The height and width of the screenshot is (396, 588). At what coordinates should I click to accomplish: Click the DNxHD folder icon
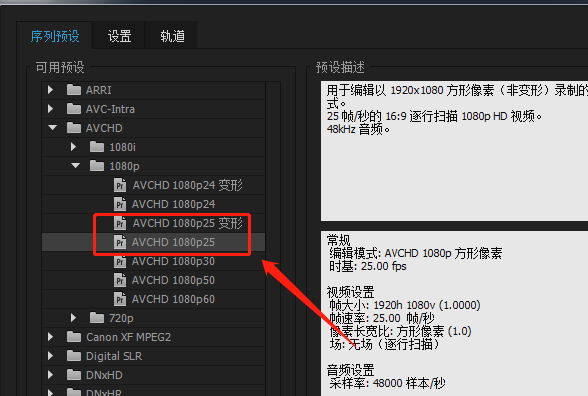click(x=74, y=375)
